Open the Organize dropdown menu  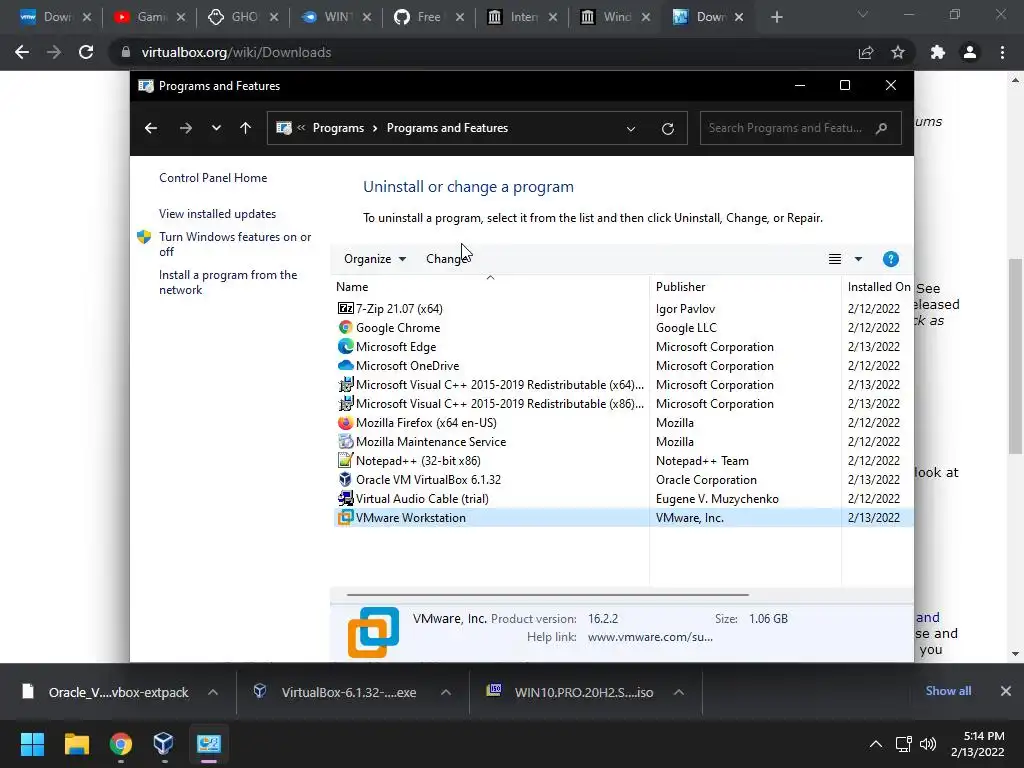pyautogui.click(x=375, y=259)
